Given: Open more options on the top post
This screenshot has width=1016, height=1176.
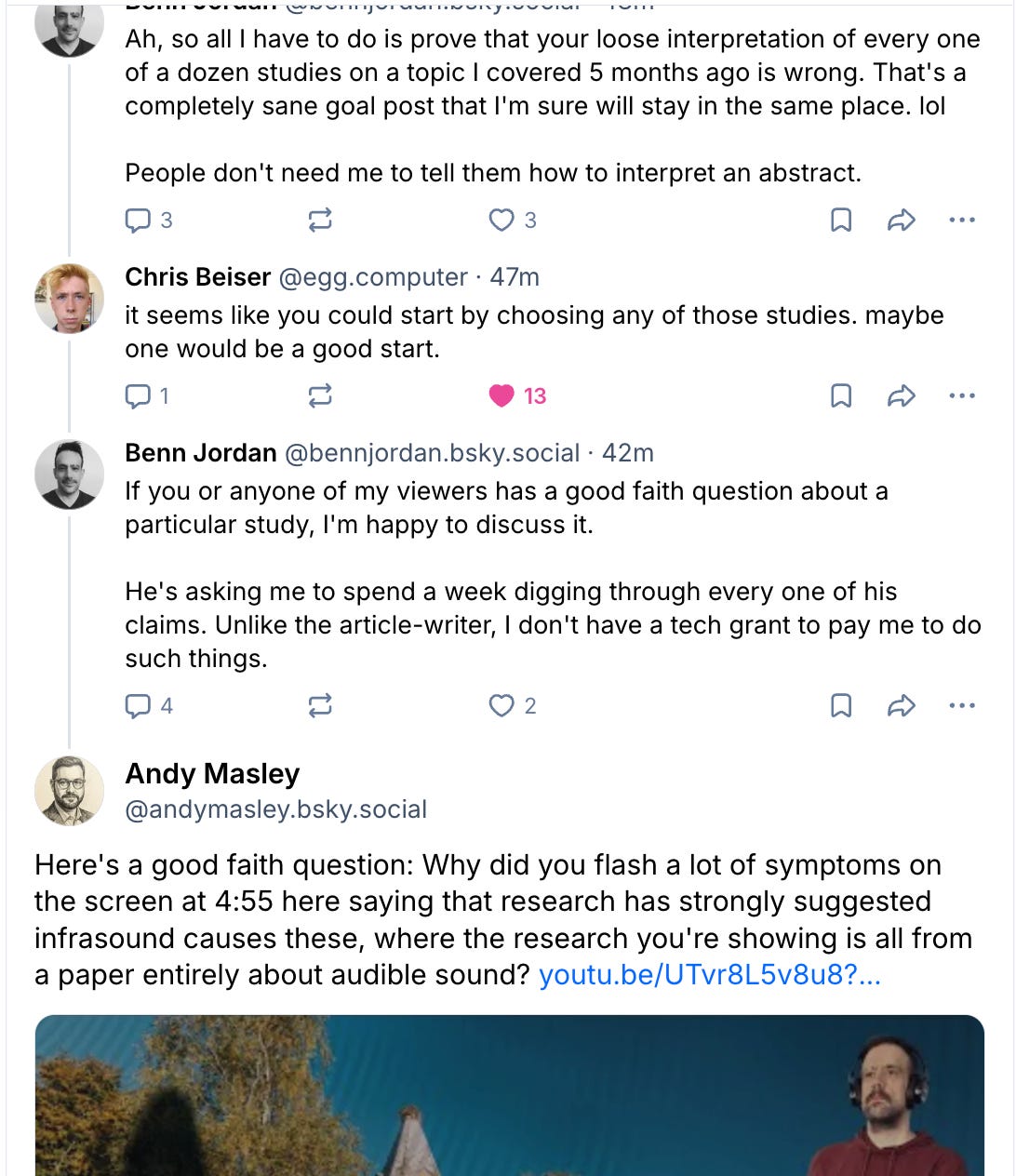Looking at the screenshot, I should pyautogui.click(x=961, y=220).
